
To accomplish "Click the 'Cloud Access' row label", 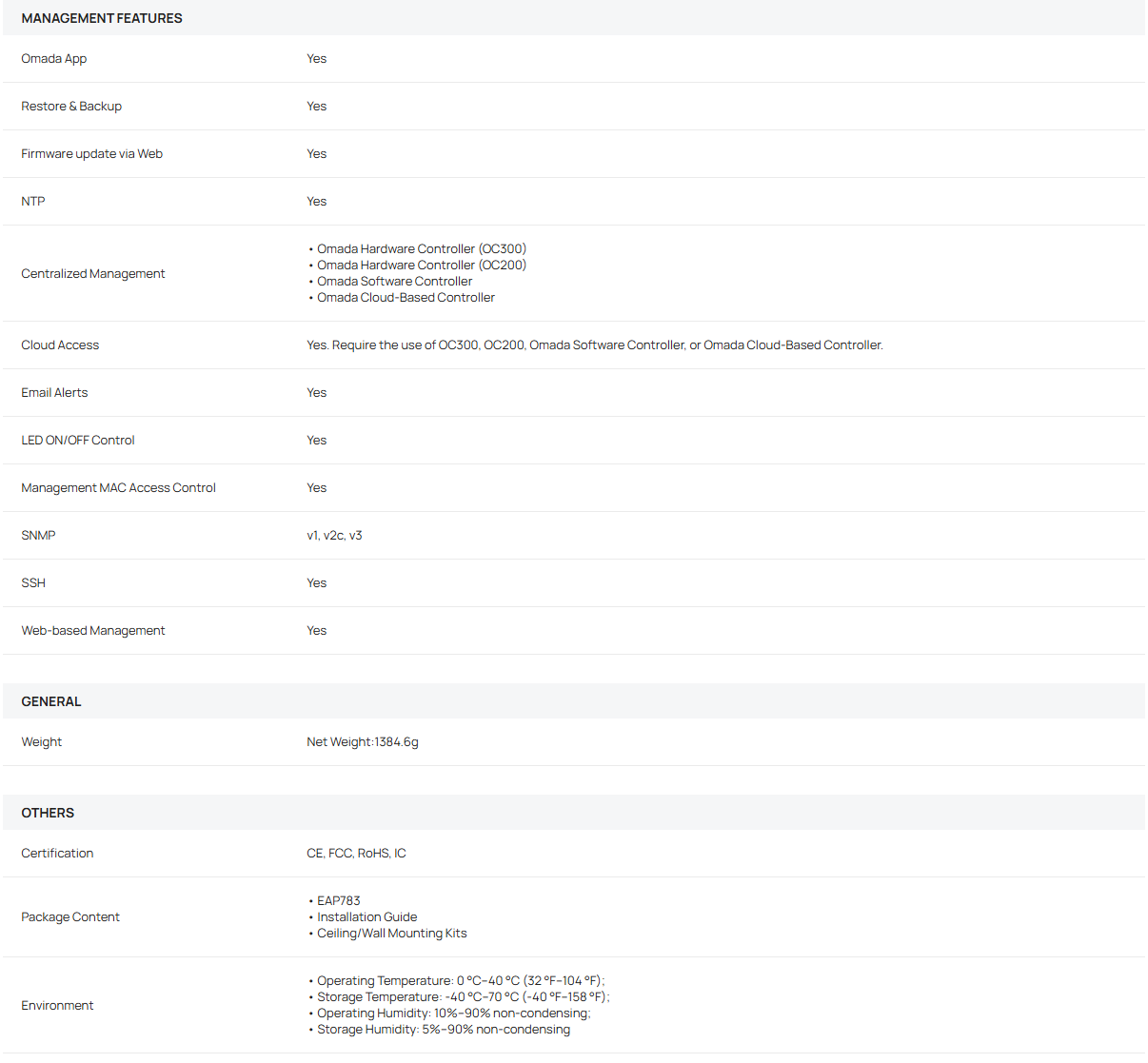I will point(60,345).
